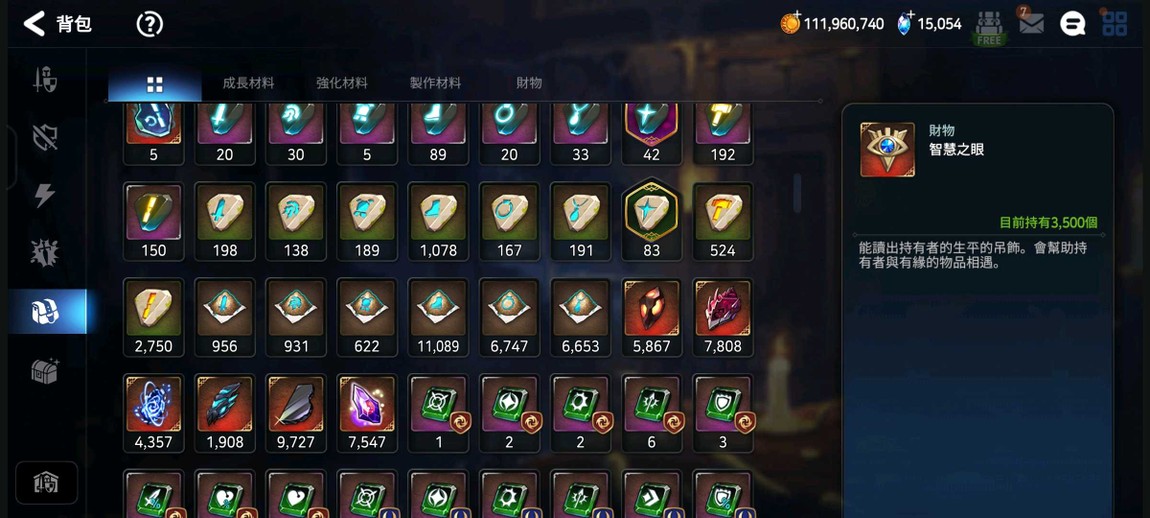Open the mail envelope icon
Screen dimensions: 1150x518
[1030, 23]
